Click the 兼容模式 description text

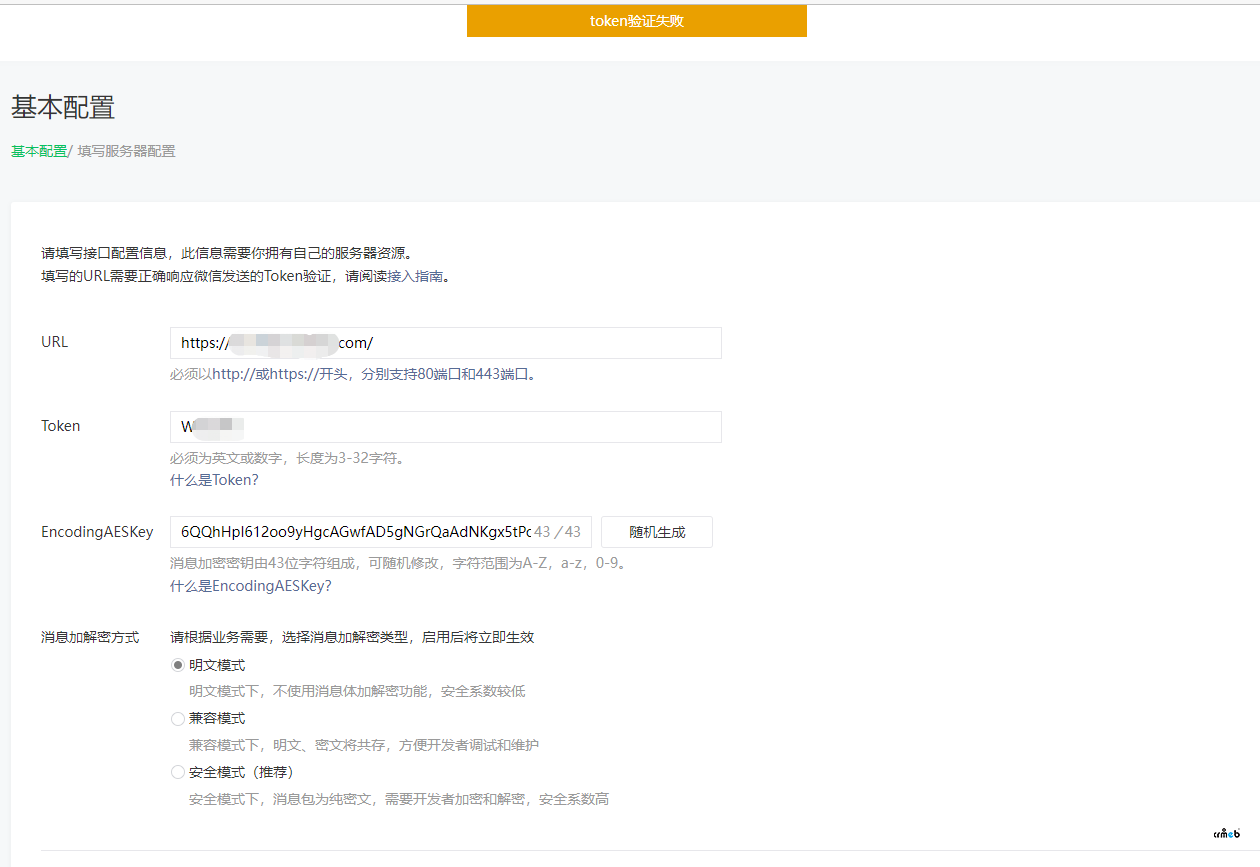click(364, 745)
